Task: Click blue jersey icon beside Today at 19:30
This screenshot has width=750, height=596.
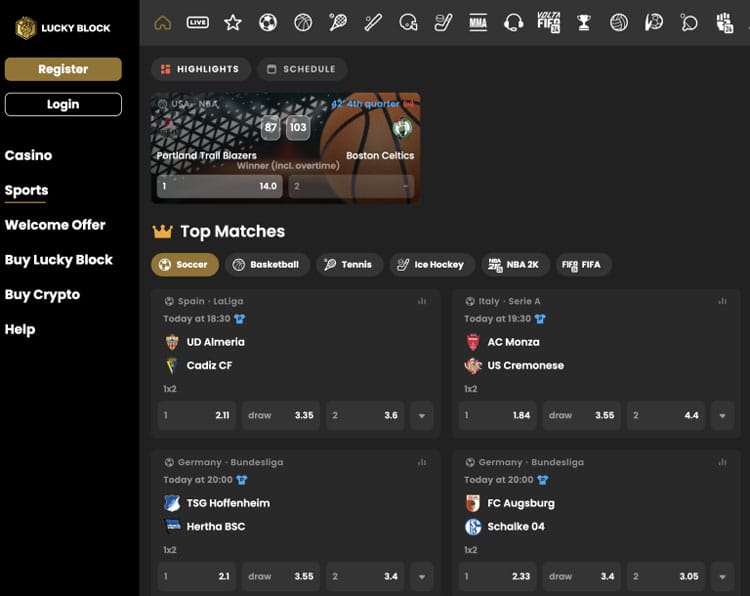Action: point(540,319)
